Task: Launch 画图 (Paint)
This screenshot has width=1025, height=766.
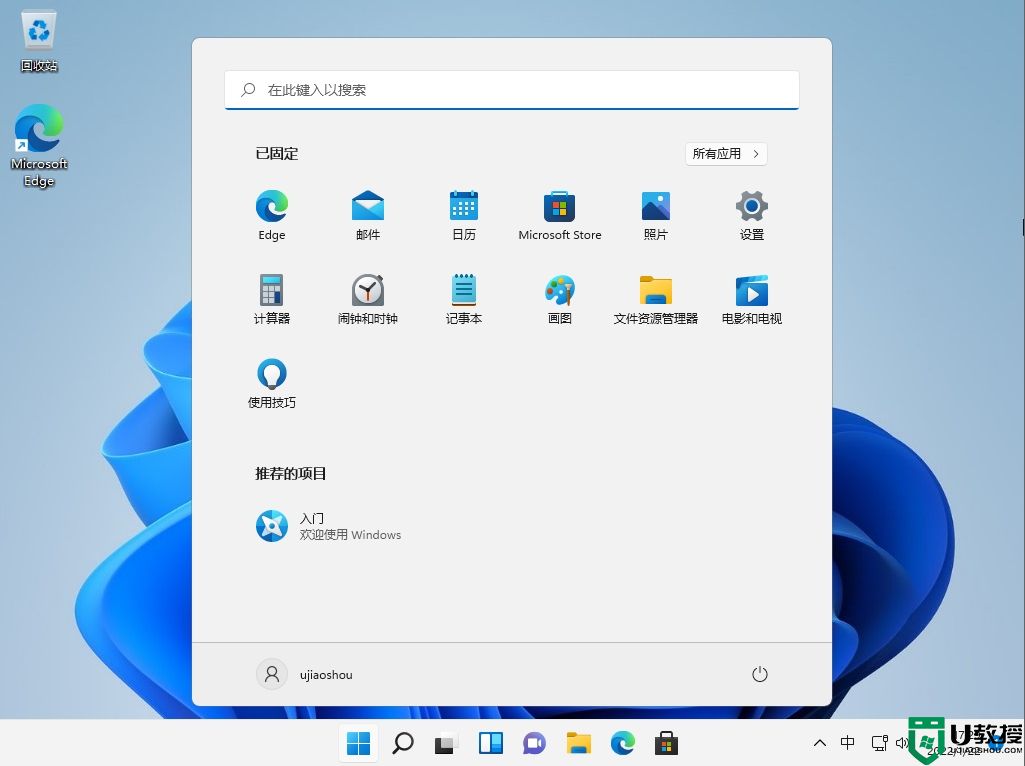Action: (x=559, y=297)
